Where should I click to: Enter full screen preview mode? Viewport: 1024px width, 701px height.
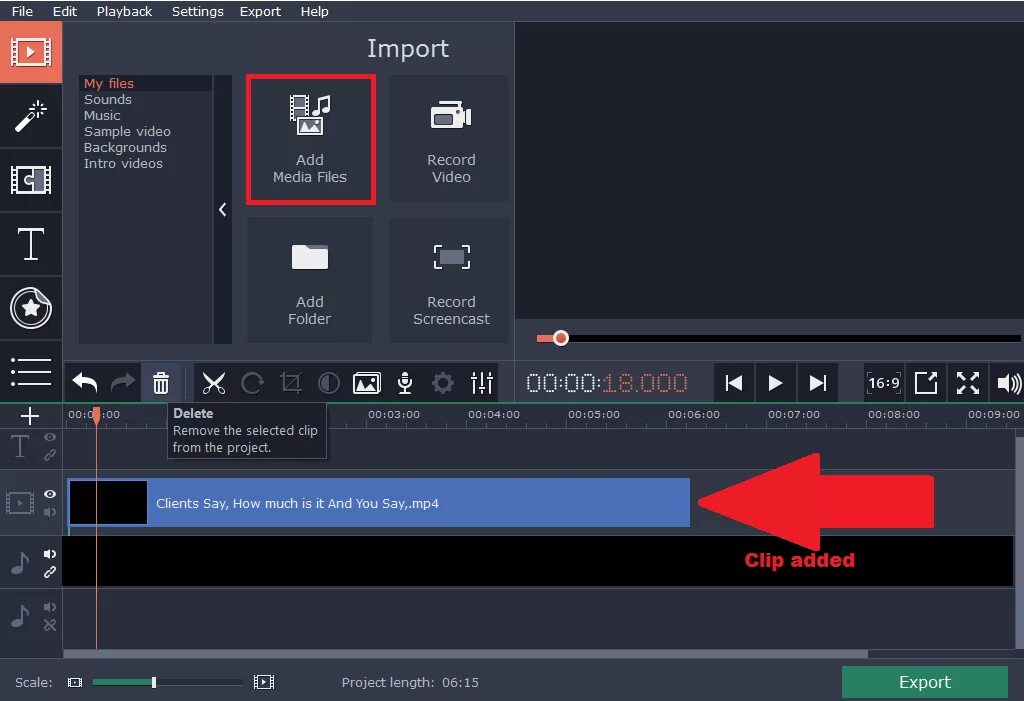[968, 383]
